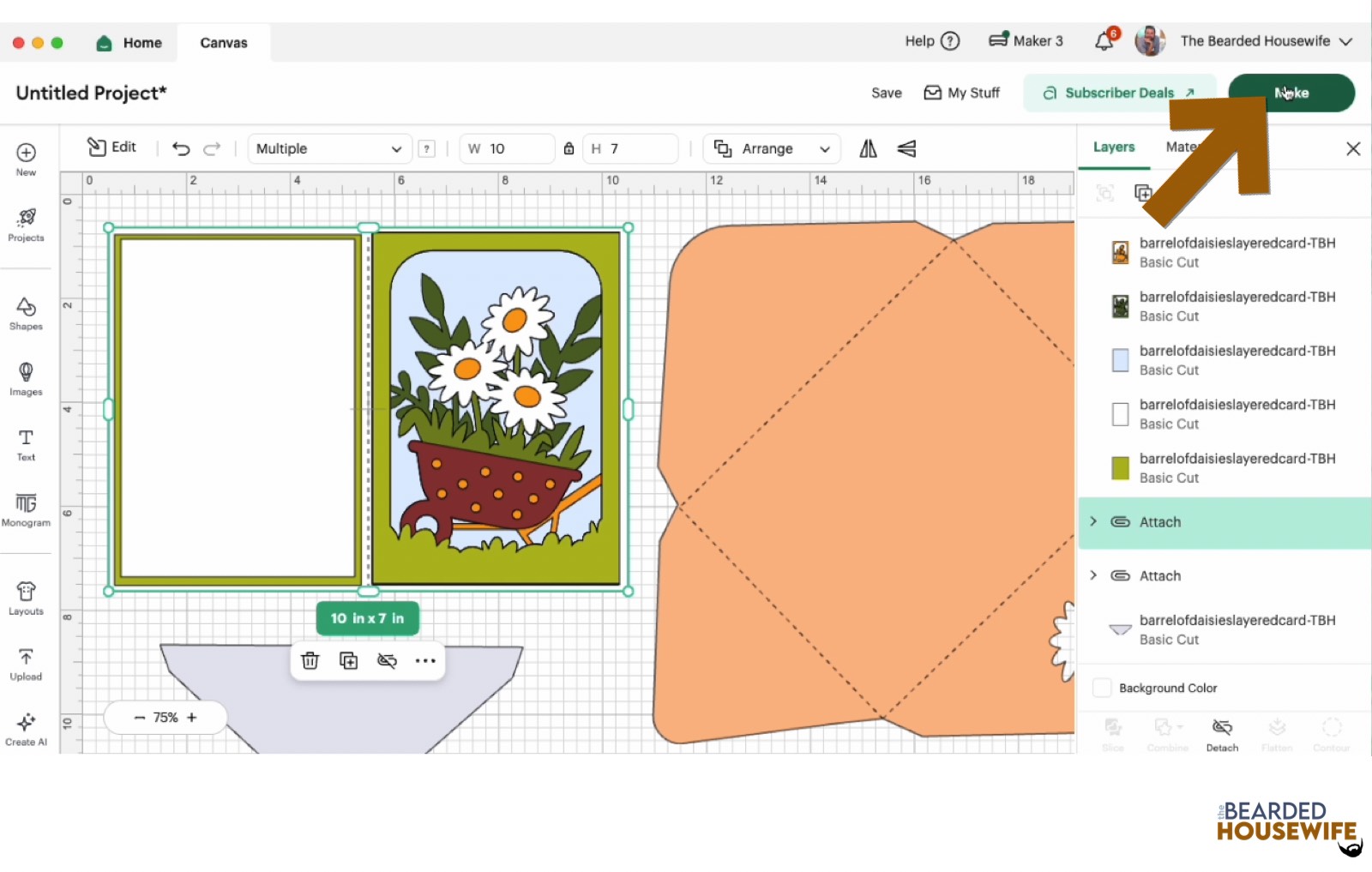
Task: Open the Arrange dropdown
Action: click(x=772, y=148)
